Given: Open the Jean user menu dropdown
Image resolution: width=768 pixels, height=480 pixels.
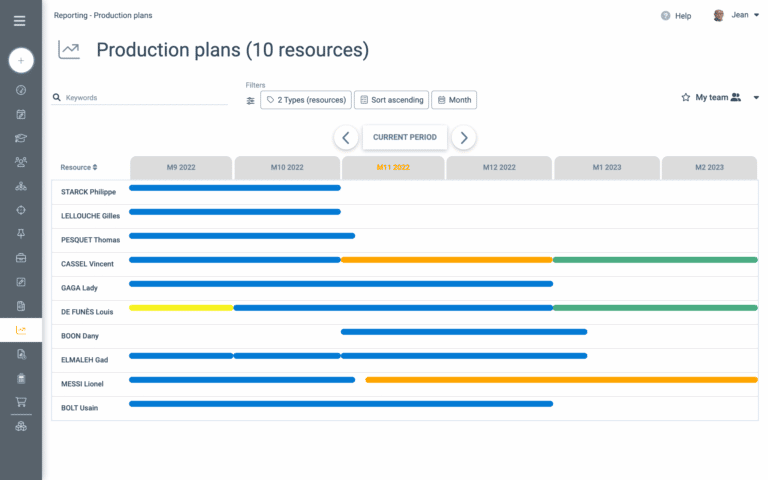Looking at the screenshot, I should pos(756,15).
